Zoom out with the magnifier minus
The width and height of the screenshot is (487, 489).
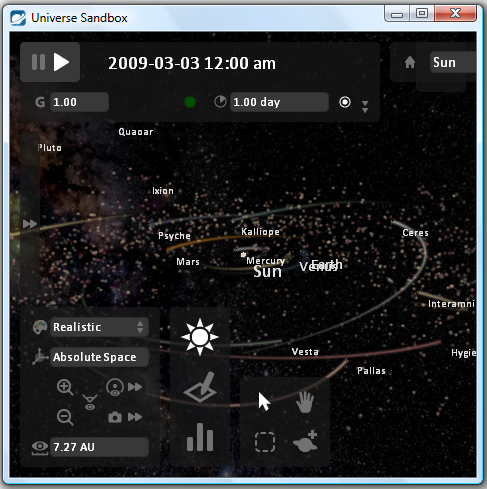(65, 417)
